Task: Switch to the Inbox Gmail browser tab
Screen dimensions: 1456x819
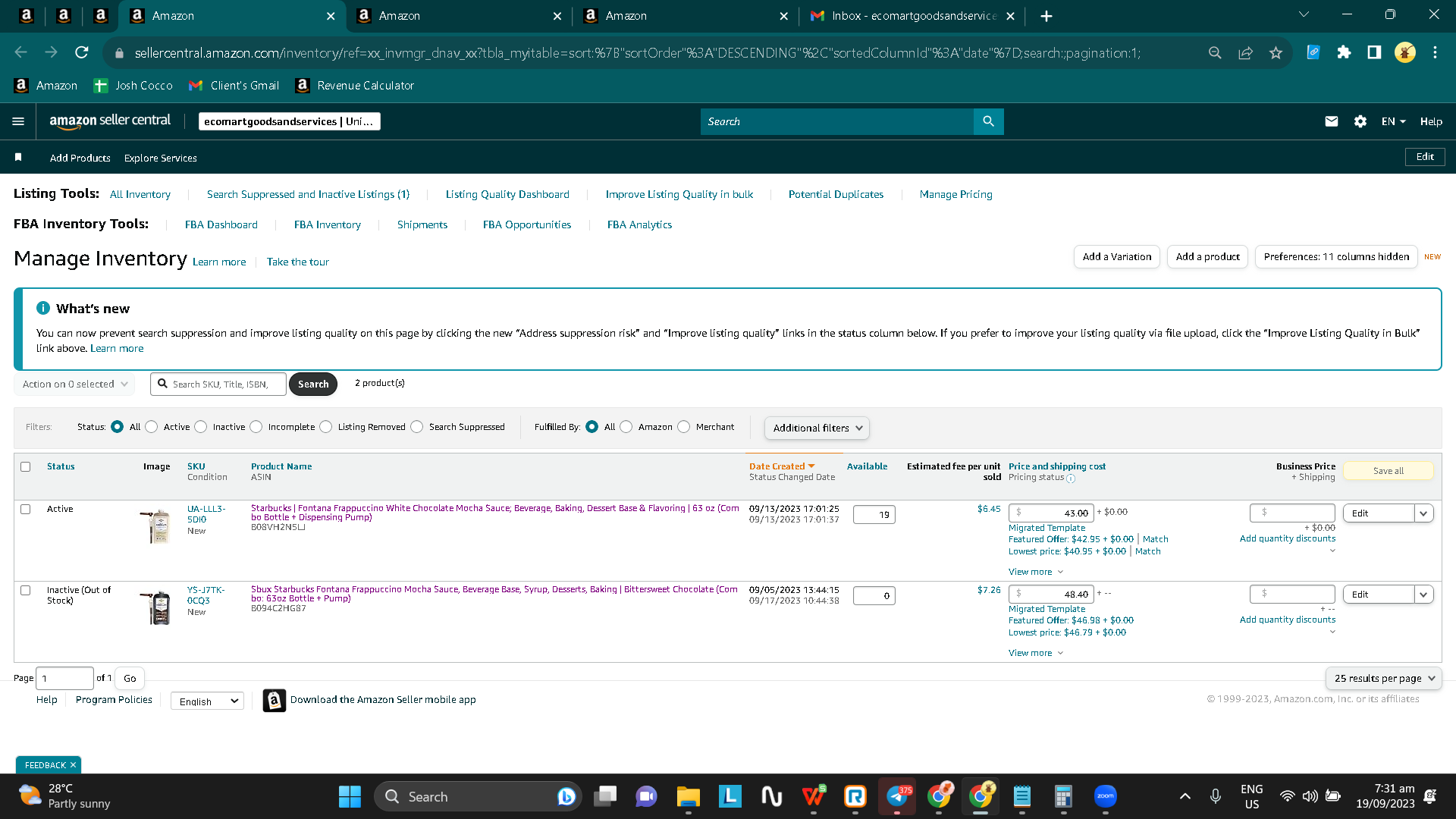Action: pyautogui.click(x=913, y=16)
